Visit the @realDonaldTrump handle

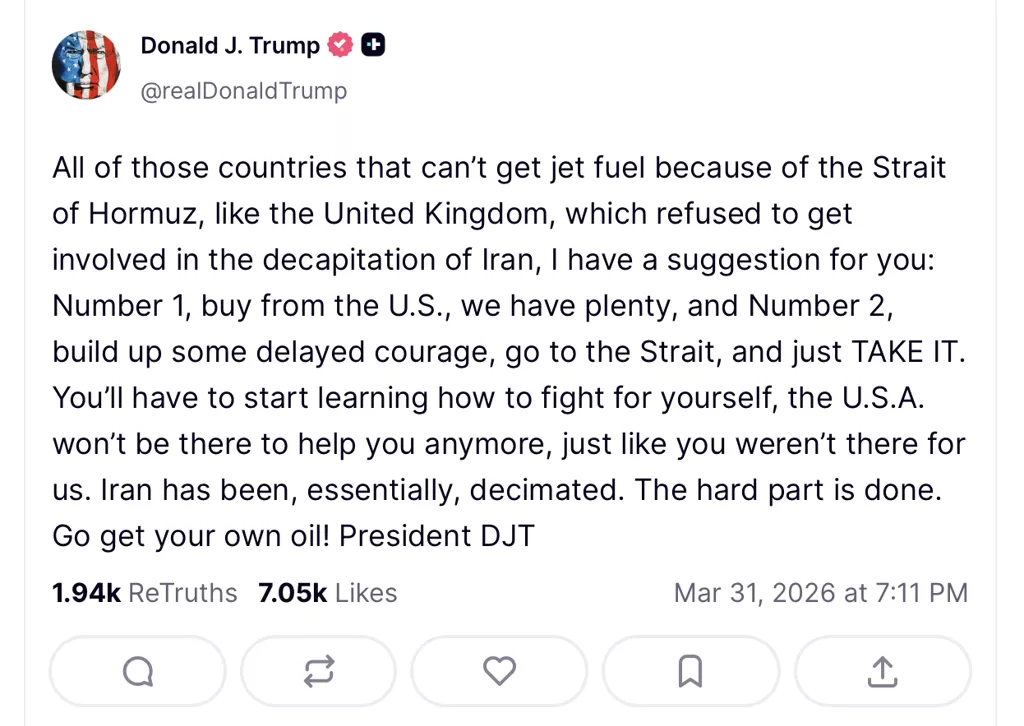pos(244,91)
